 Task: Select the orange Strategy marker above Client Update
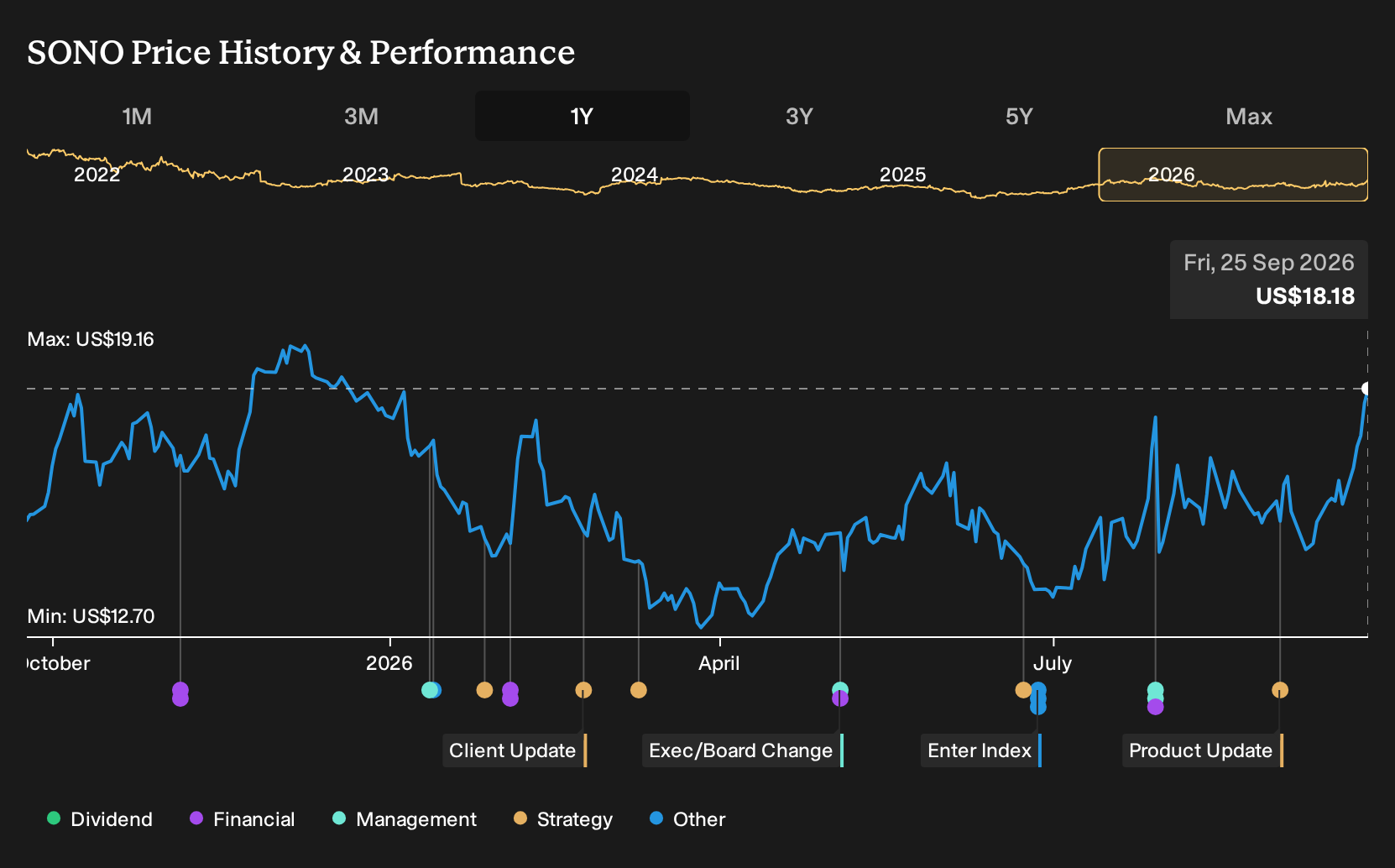click(x=583, y=690)
